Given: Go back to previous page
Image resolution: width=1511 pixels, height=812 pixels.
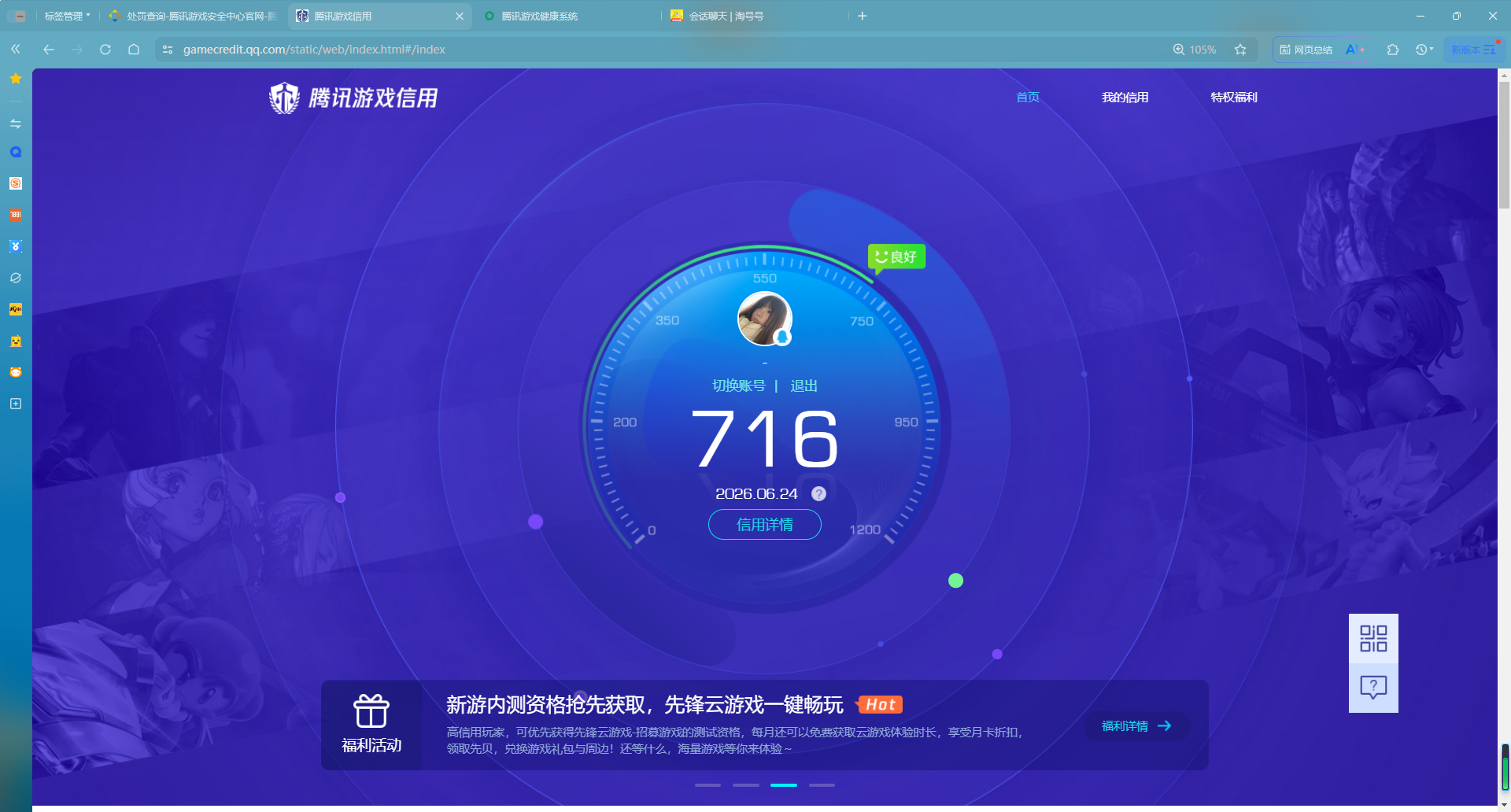Looking at the screenshot, I should tap(49, 49).
